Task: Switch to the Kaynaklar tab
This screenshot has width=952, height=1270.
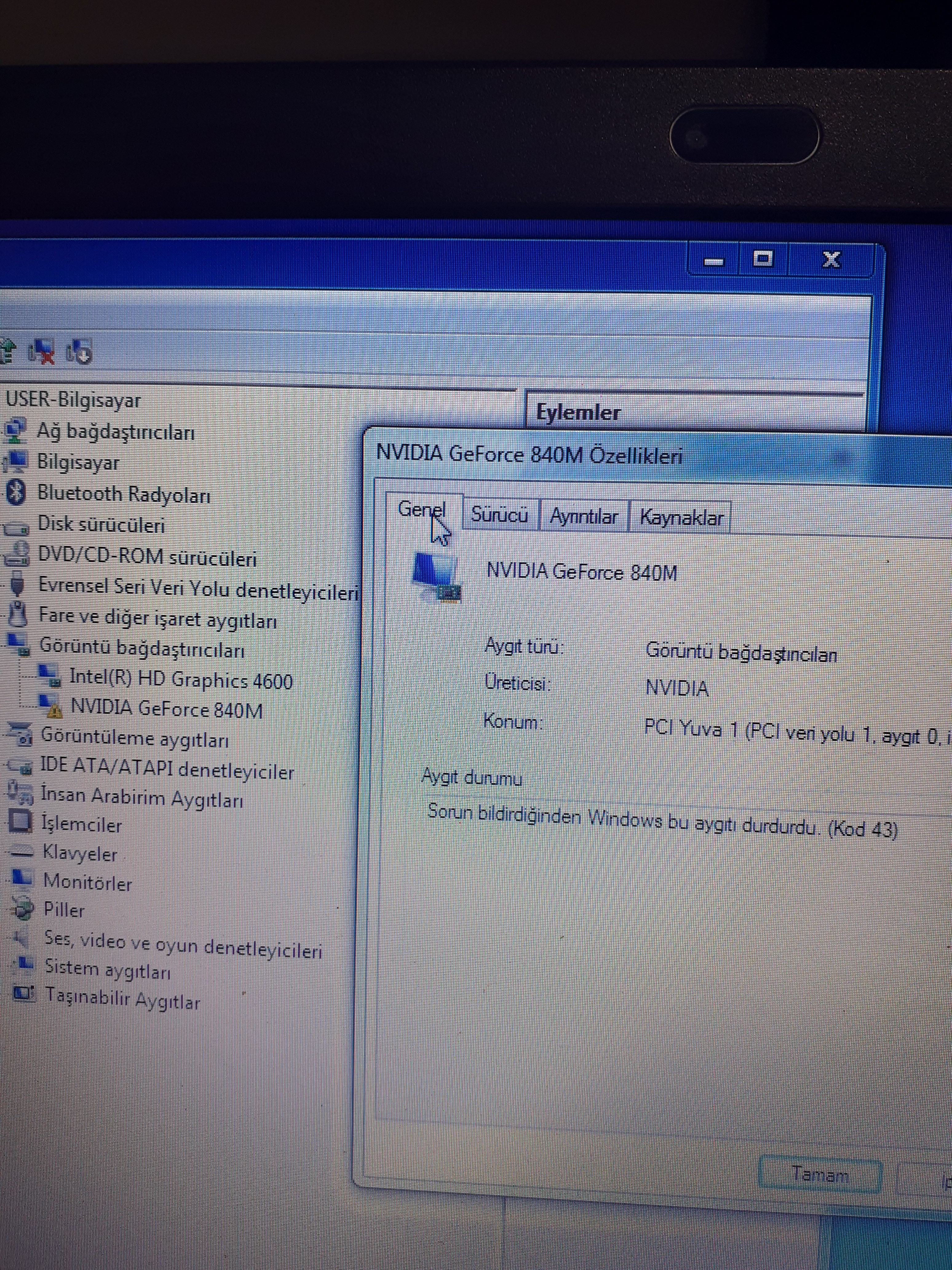Action: coord(681,517)
